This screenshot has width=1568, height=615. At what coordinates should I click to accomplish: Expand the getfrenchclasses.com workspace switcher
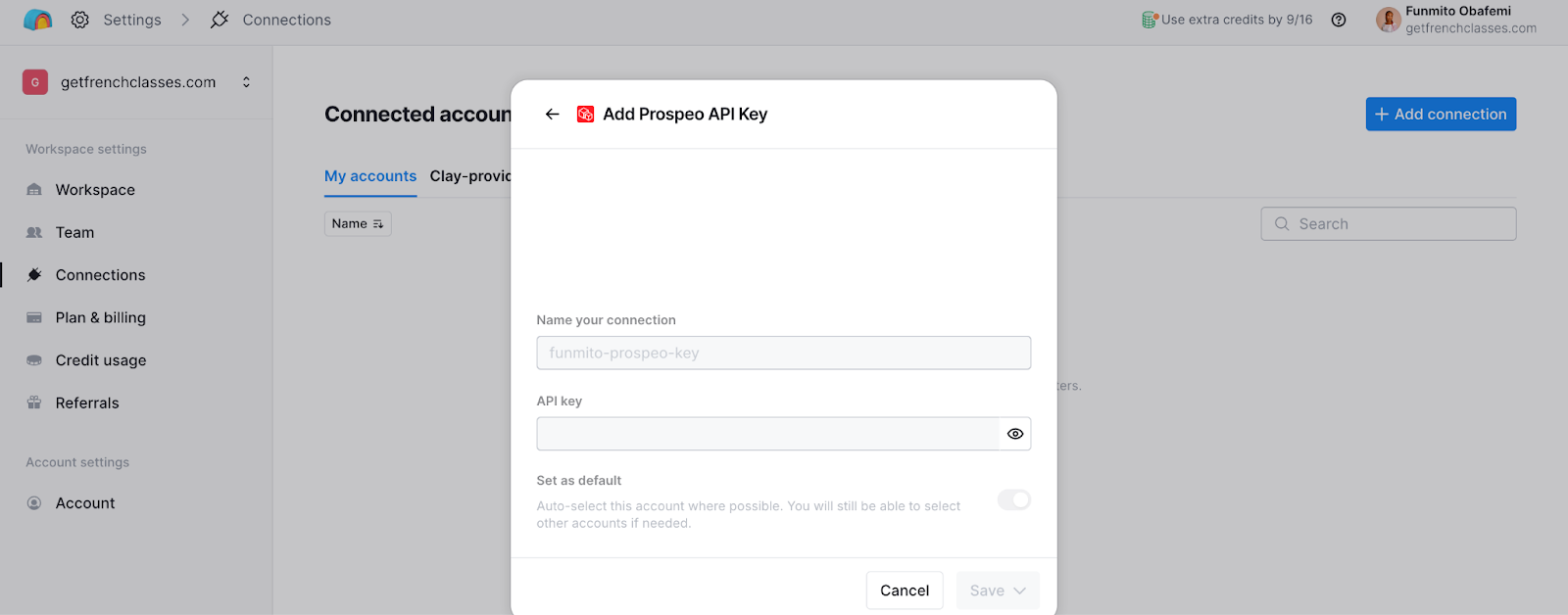point(246,82)
